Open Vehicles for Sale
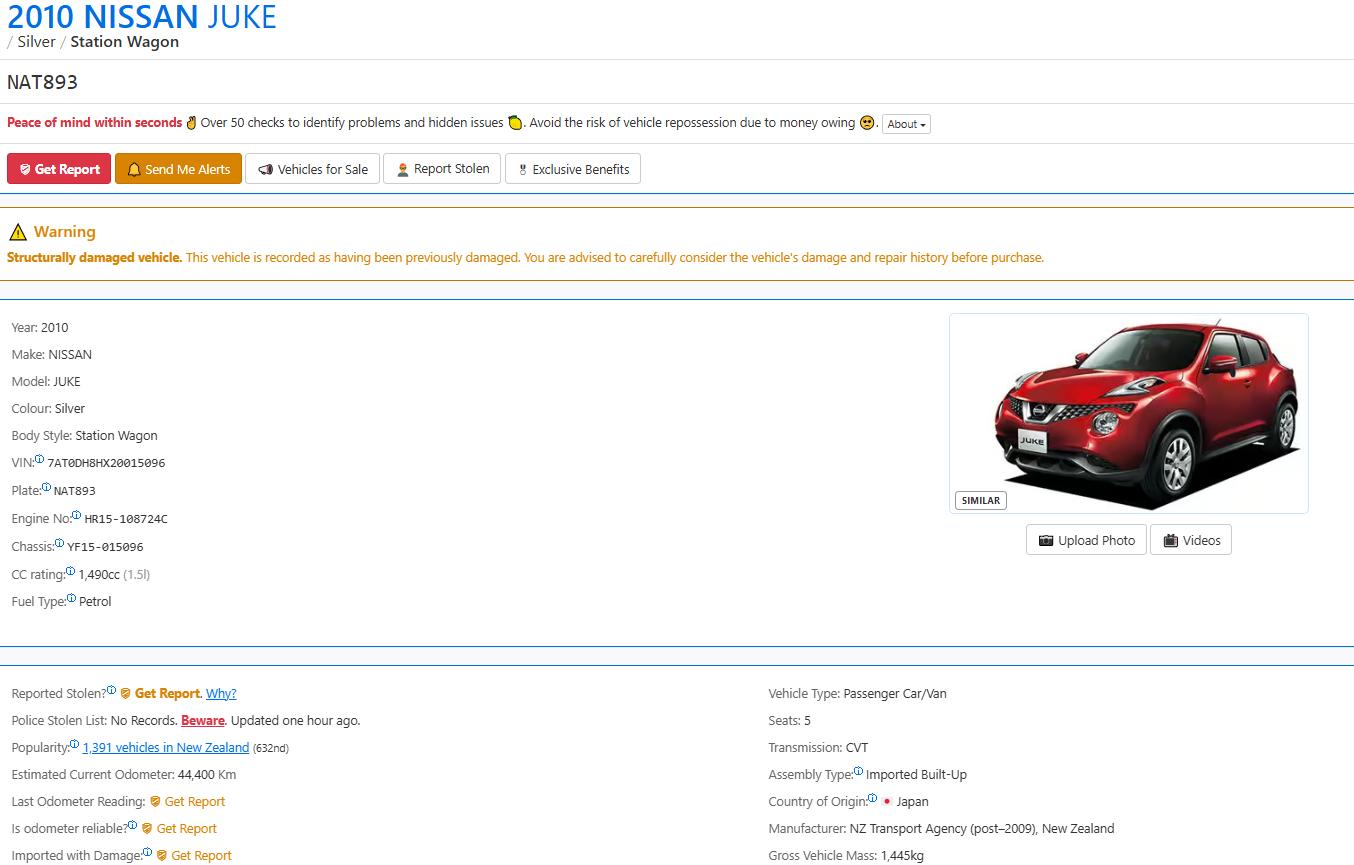 click(313, 169)
